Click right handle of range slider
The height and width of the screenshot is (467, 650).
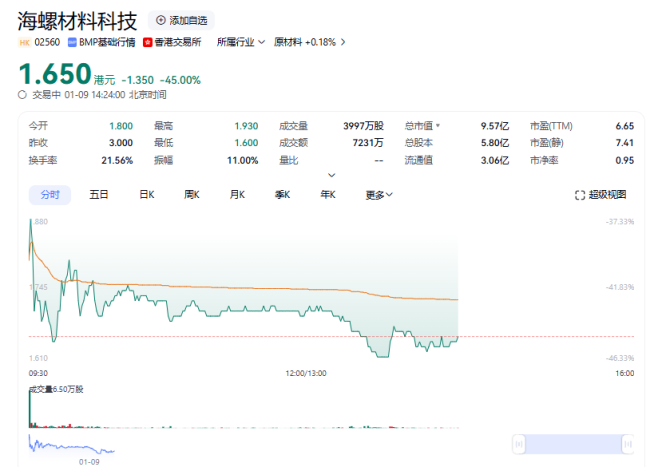point(628,444)
